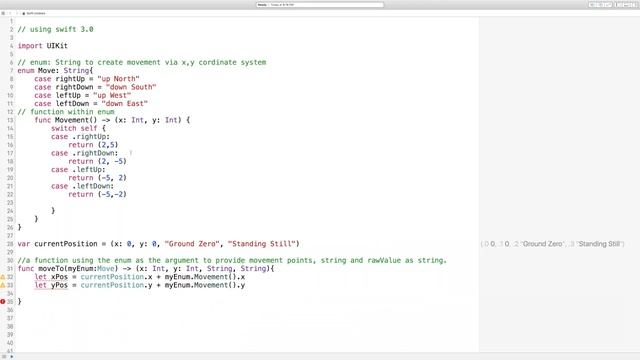Click 'let yPos' on line 33
The height and width of the screenshot is (360, 640).
pos(51,285)
